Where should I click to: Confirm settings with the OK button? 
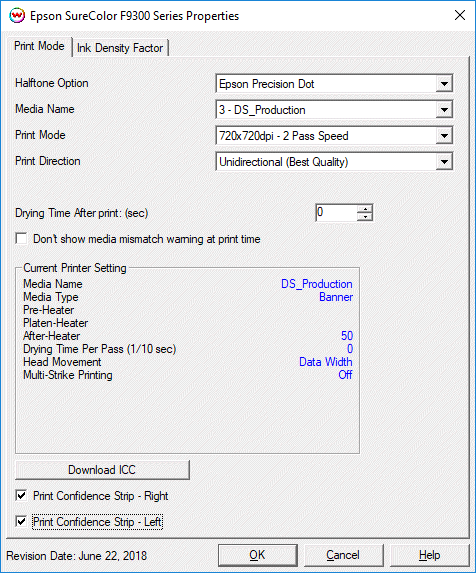pyautogui.click(x=257, y=555)
